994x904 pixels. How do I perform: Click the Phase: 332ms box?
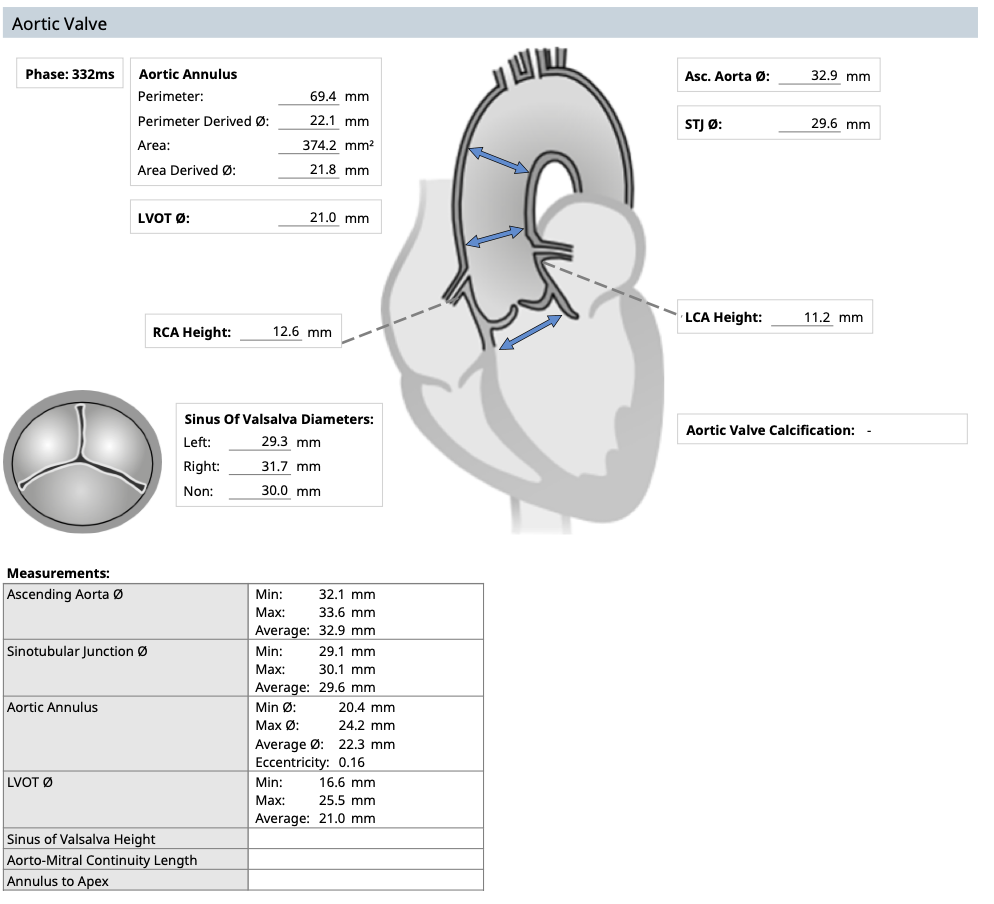click(x=70, y=75)
